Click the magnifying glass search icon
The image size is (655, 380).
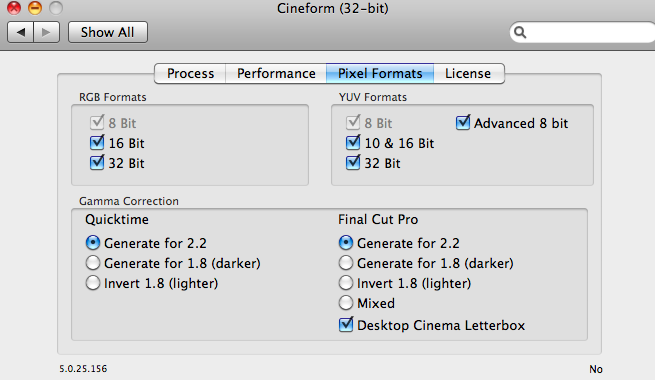point(520,32)
